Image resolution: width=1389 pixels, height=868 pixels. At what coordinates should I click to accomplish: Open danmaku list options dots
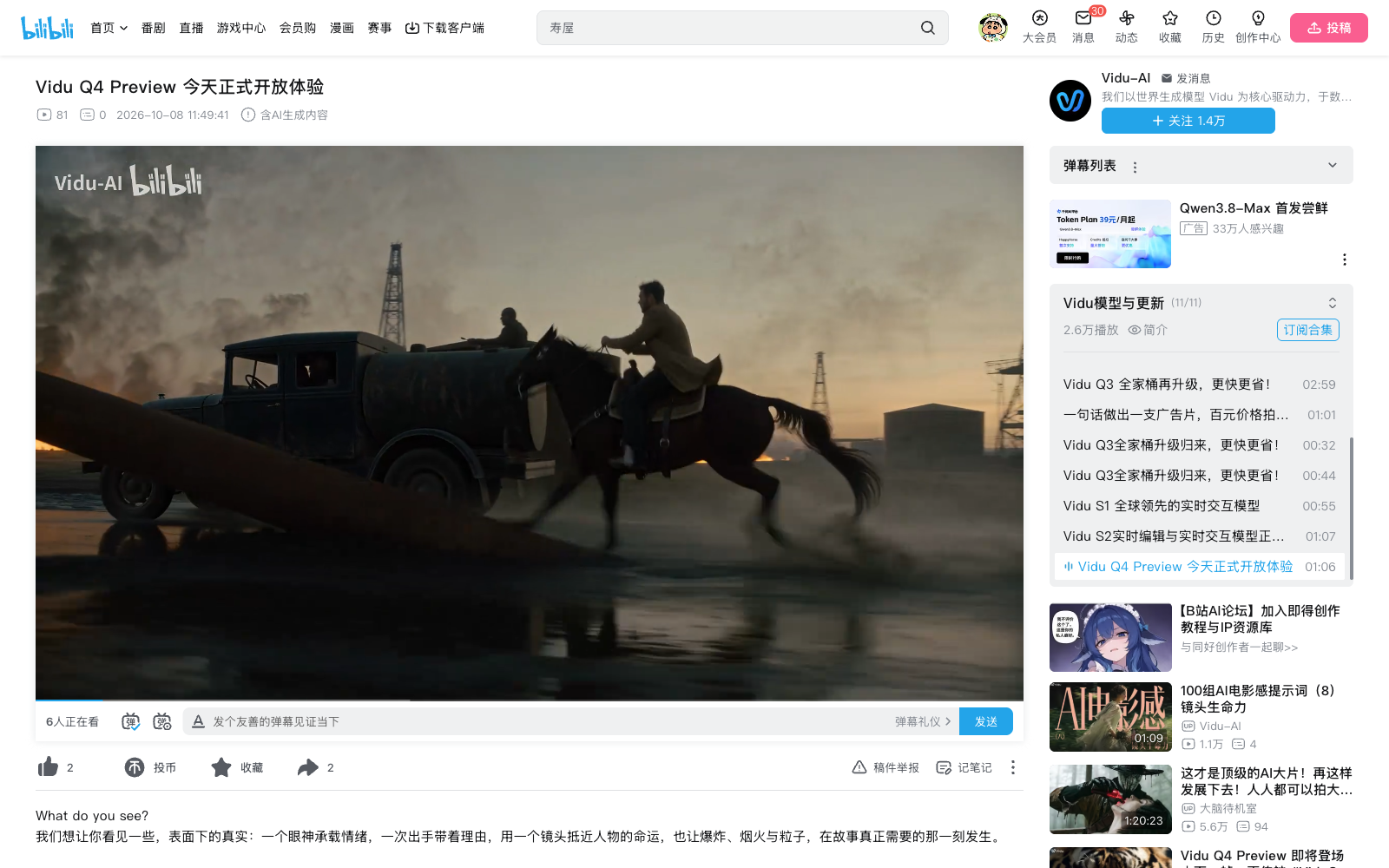pyautogui.click(x=1135, y=167)
